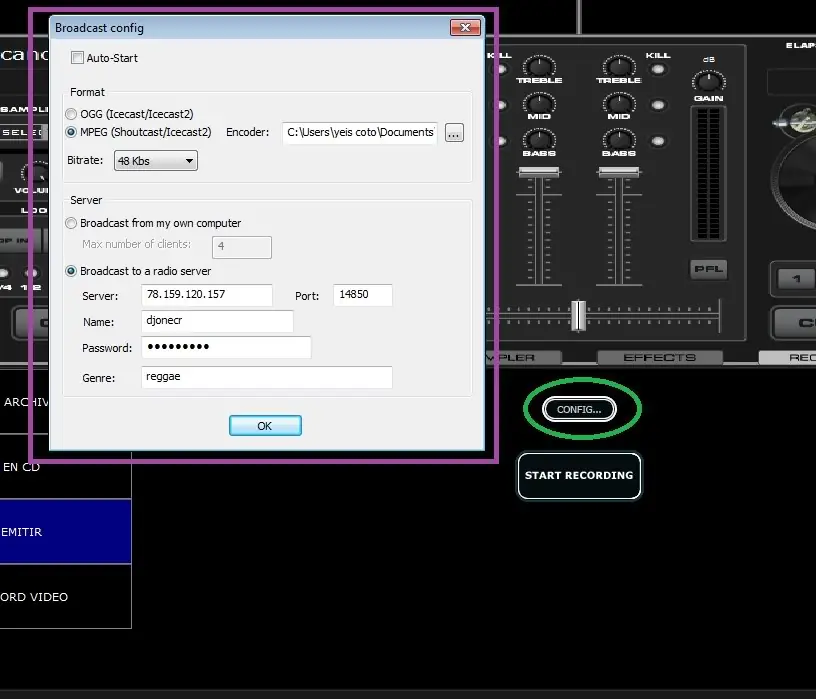Open the Bitrate 48 Kbs dropdown

[x=156, y=161]
